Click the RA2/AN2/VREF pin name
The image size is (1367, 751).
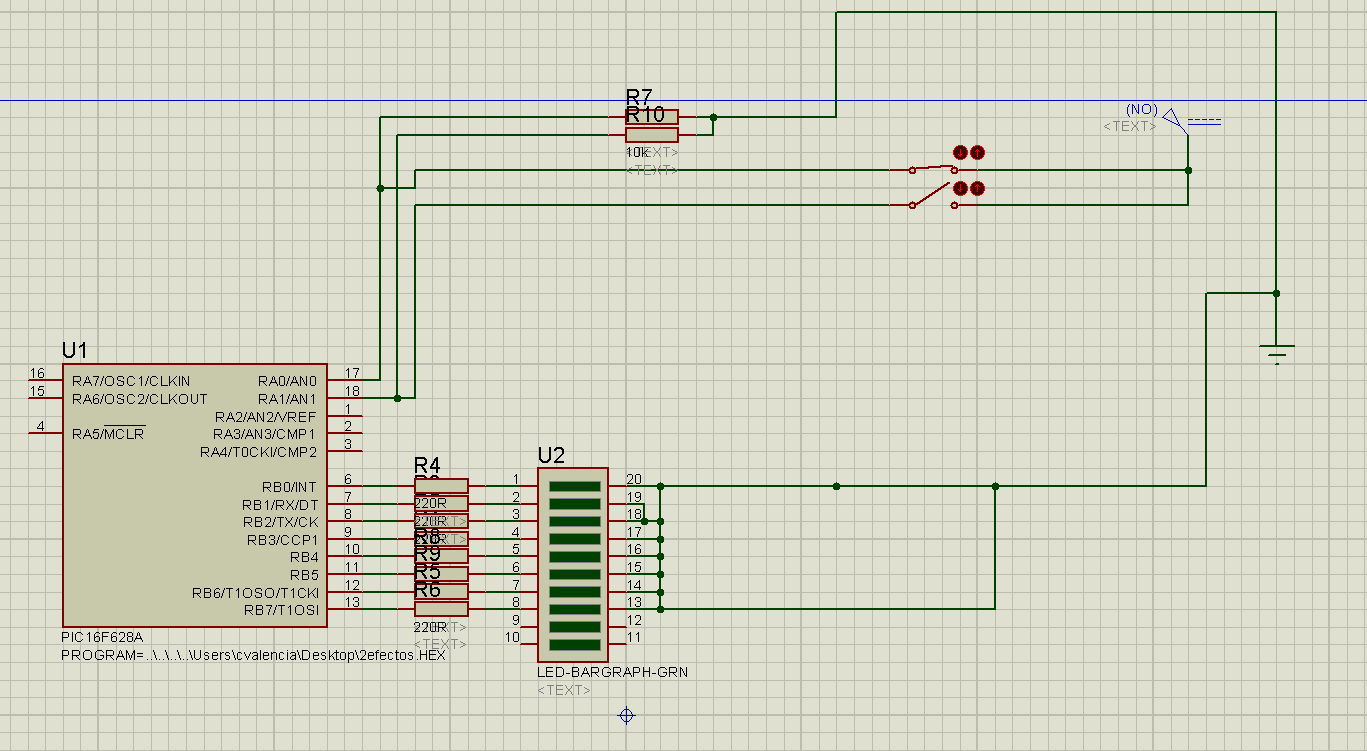pos(265,416)
